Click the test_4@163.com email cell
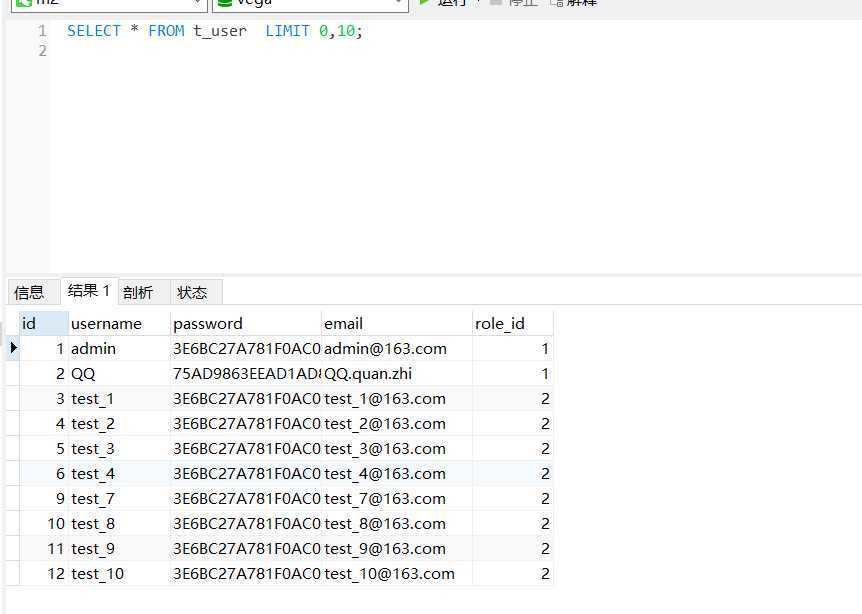 396,474
